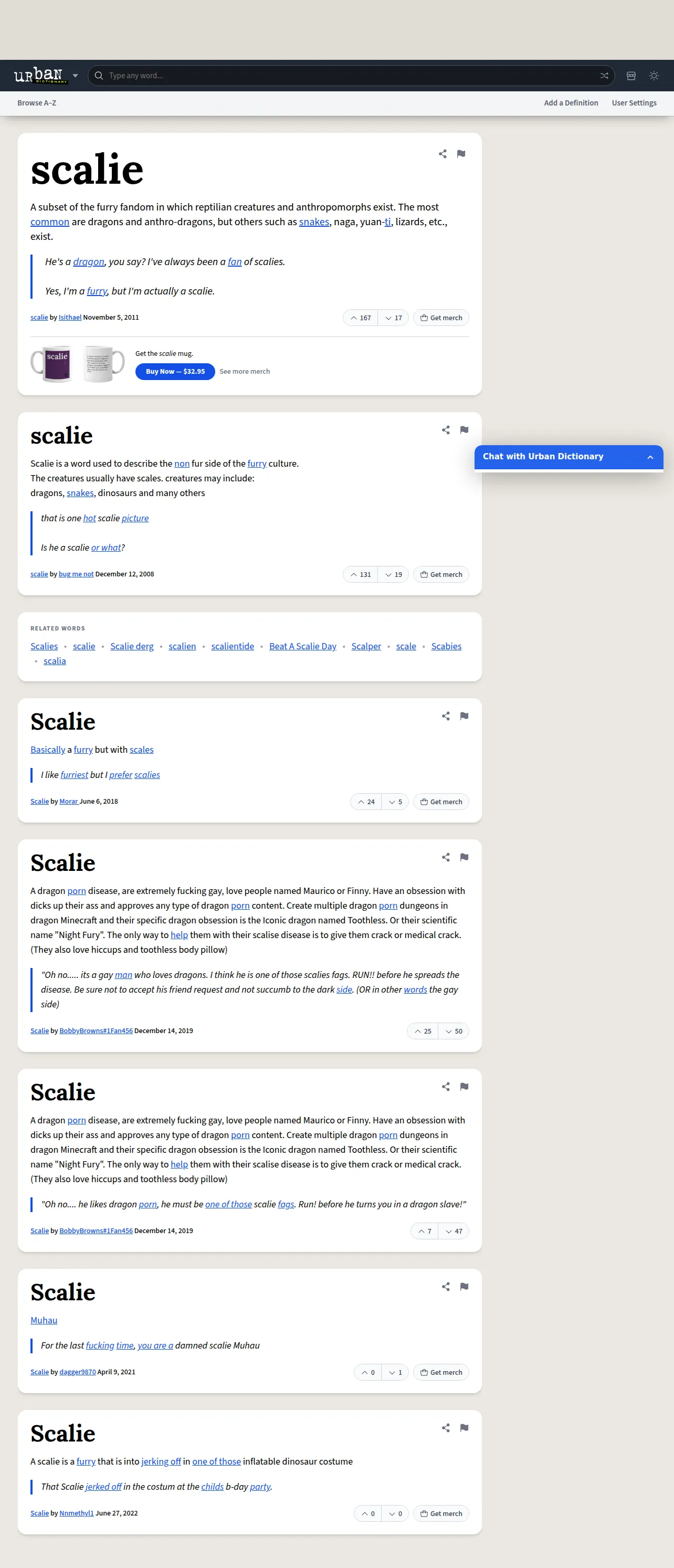Upvote the definition with 167 votes
This screenshot has height=1568, width=674.
tap(361, 318)
